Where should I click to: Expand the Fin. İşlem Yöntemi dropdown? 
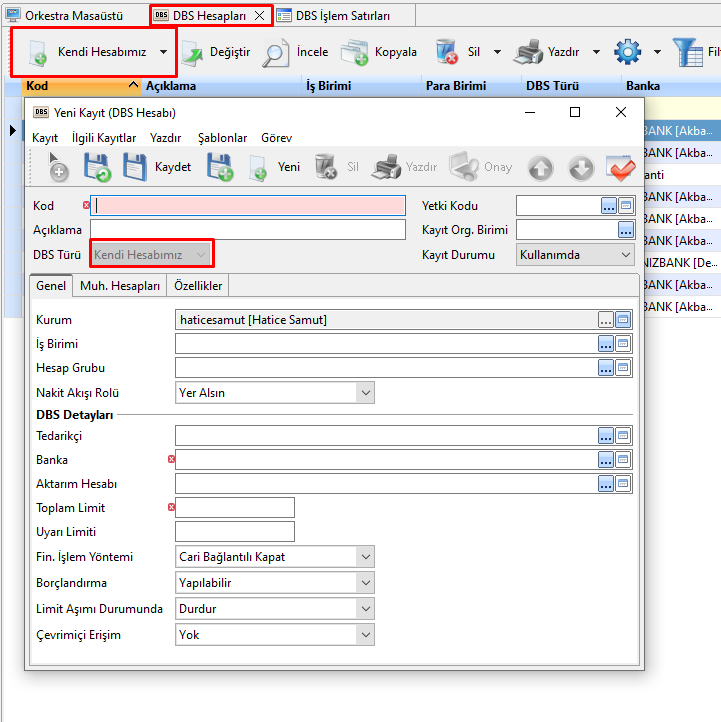pos(274,557)
